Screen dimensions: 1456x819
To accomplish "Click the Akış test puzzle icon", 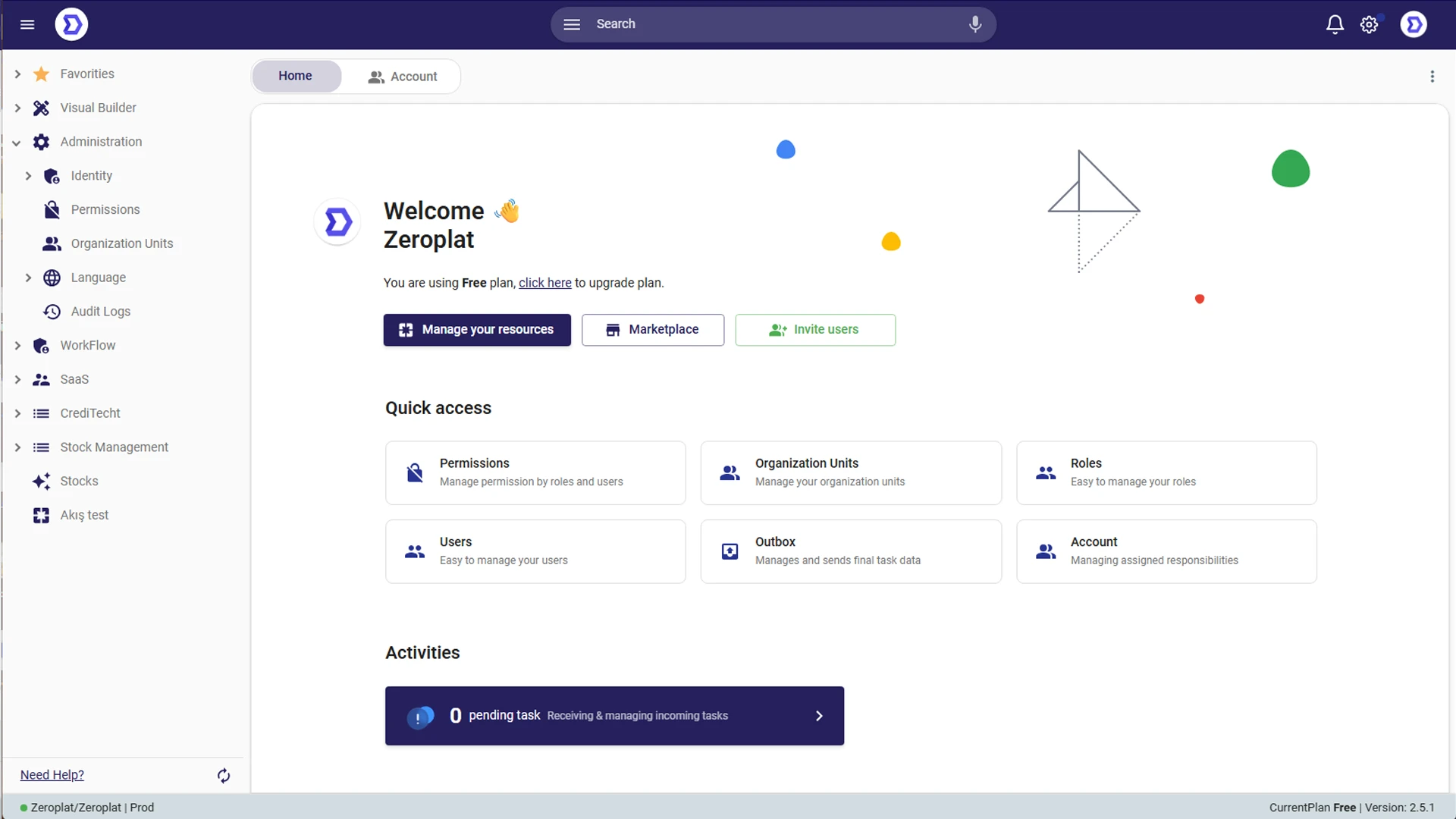I will [x=41, y=516].
